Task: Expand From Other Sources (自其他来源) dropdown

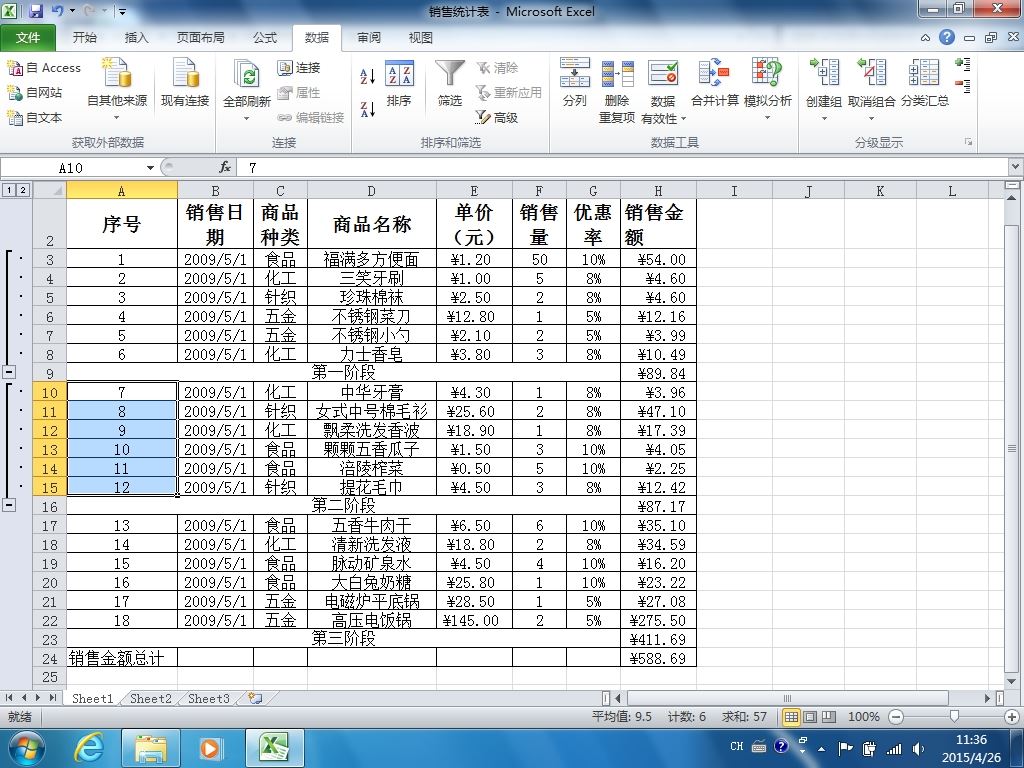Action: pos(117,118)
